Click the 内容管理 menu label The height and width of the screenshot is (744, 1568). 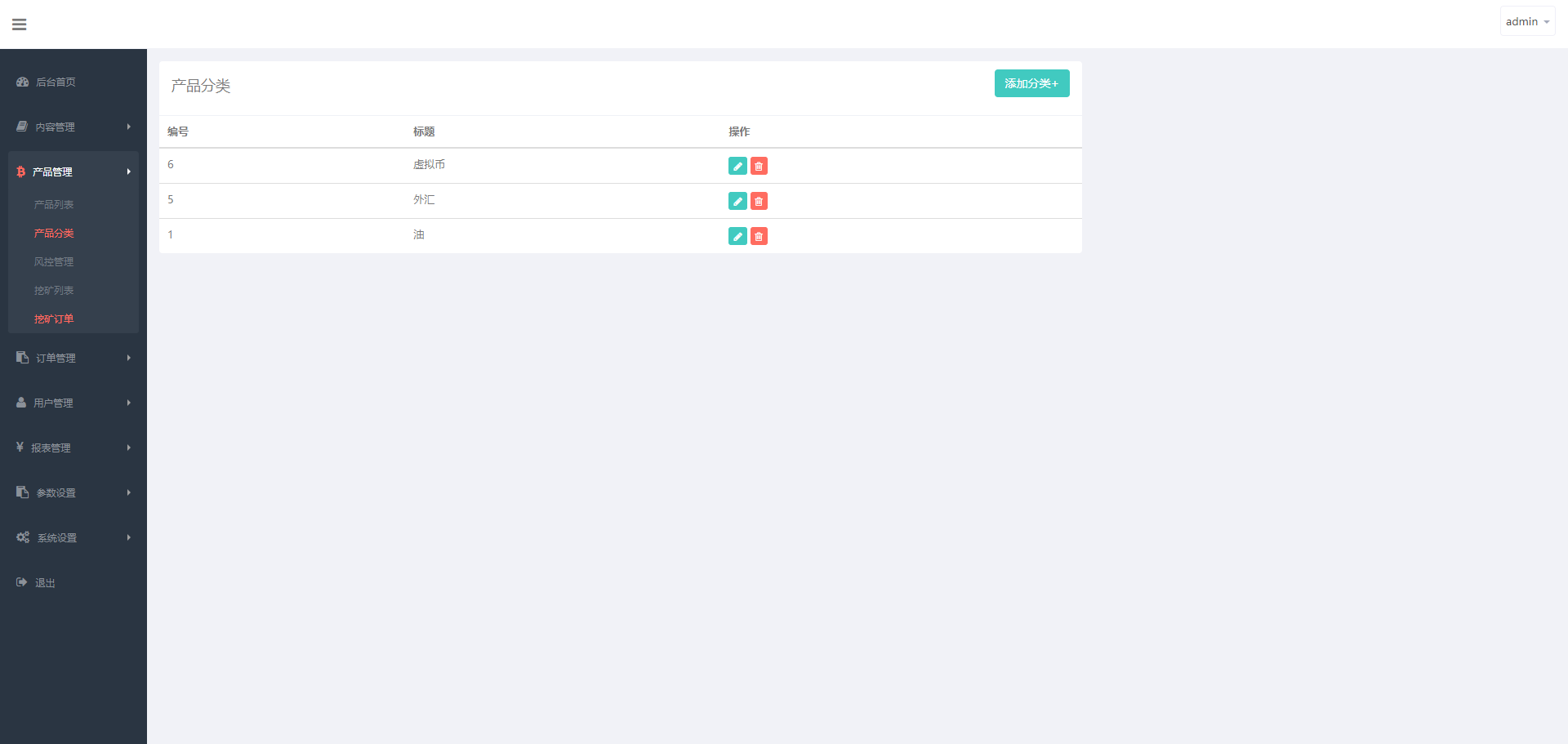(x=55, y=127)
